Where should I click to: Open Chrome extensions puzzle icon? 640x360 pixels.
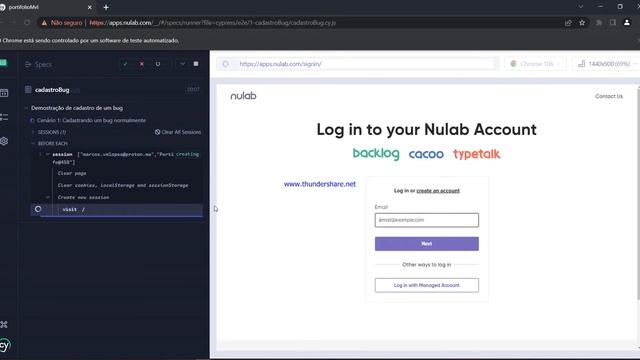(x=599, y=23)
